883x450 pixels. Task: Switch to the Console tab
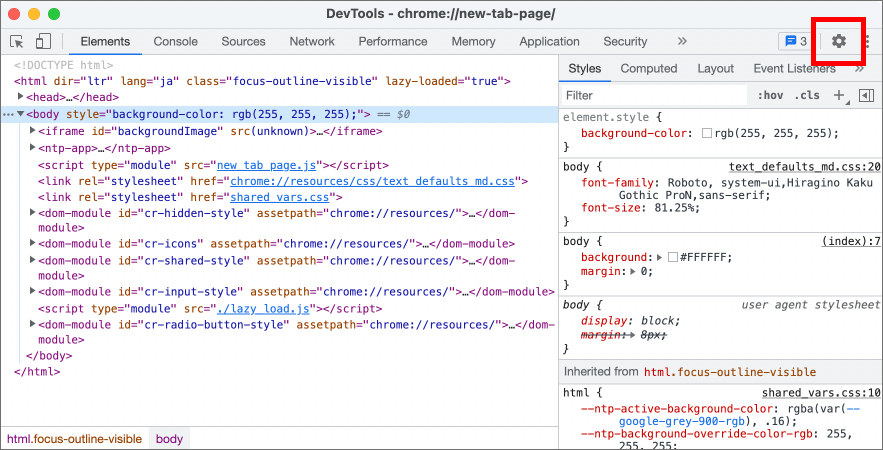click(x=175, y=41)
